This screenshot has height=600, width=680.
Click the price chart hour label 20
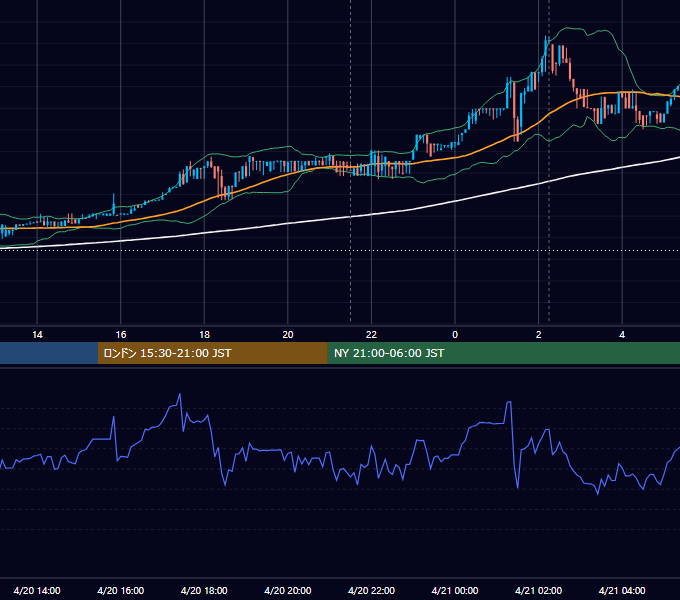(288, 335)
